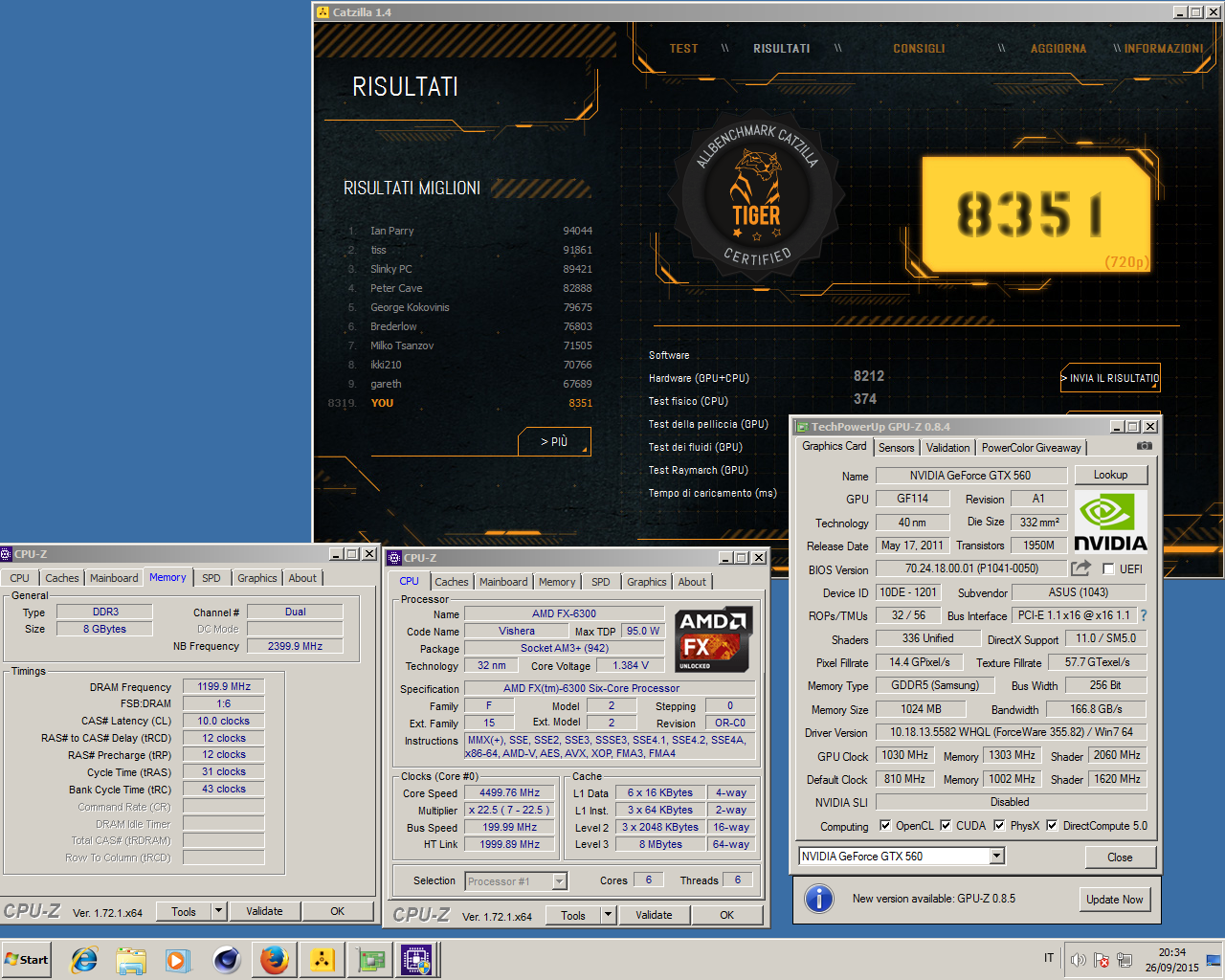Viewport: 1225px width, 980px height.
Task: Toggle the DirectCompute 5.0 checkbox
Action: click(1052, 825)
